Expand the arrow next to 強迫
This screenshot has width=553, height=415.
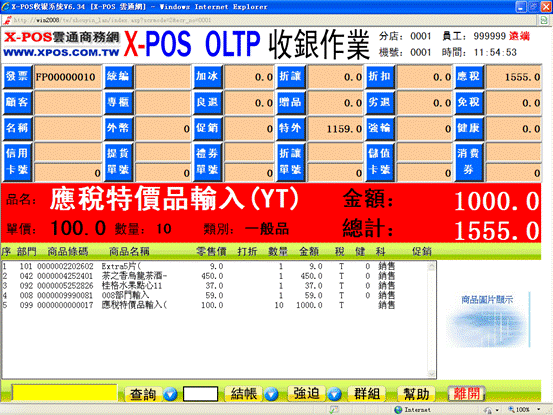click(335, 394)
